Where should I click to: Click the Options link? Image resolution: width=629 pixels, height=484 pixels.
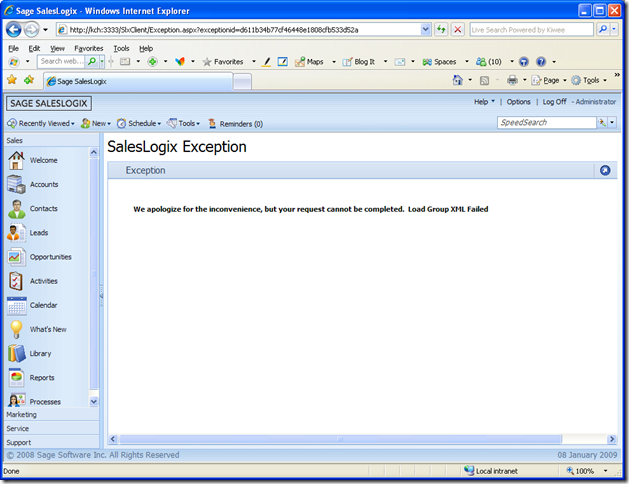tap(518, 102)
